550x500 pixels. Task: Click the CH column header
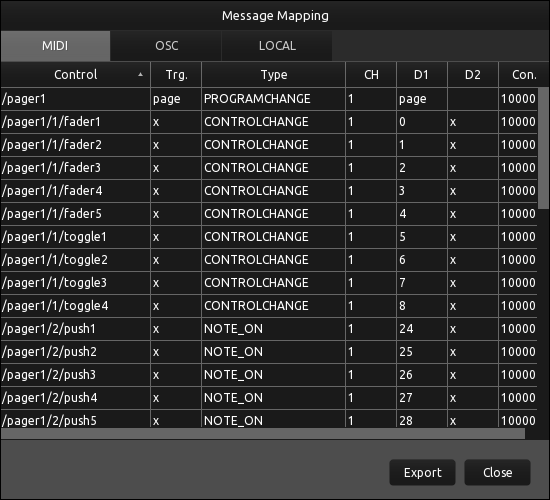tap(371, 75)
